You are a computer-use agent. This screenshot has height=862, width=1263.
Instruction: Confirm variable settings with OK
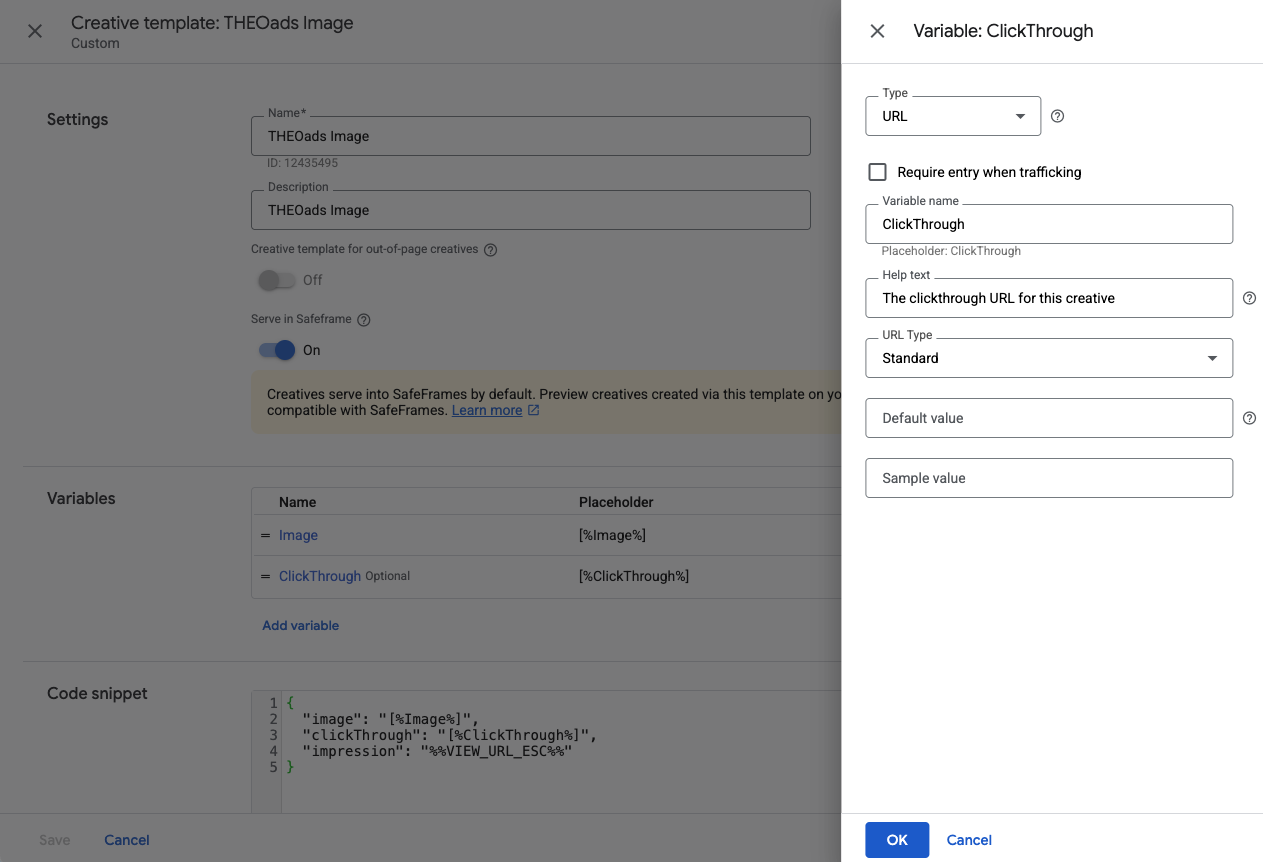[x=896, y=839]
